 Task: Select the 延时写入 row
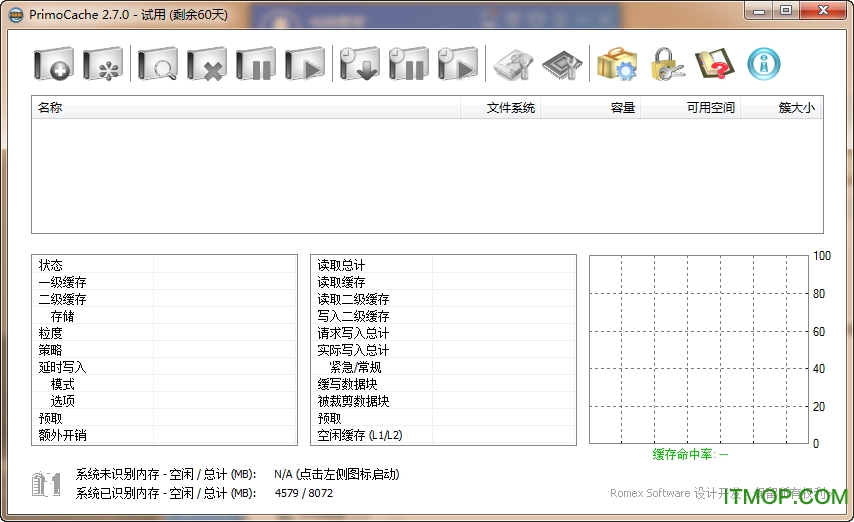(x=164, y=367)
